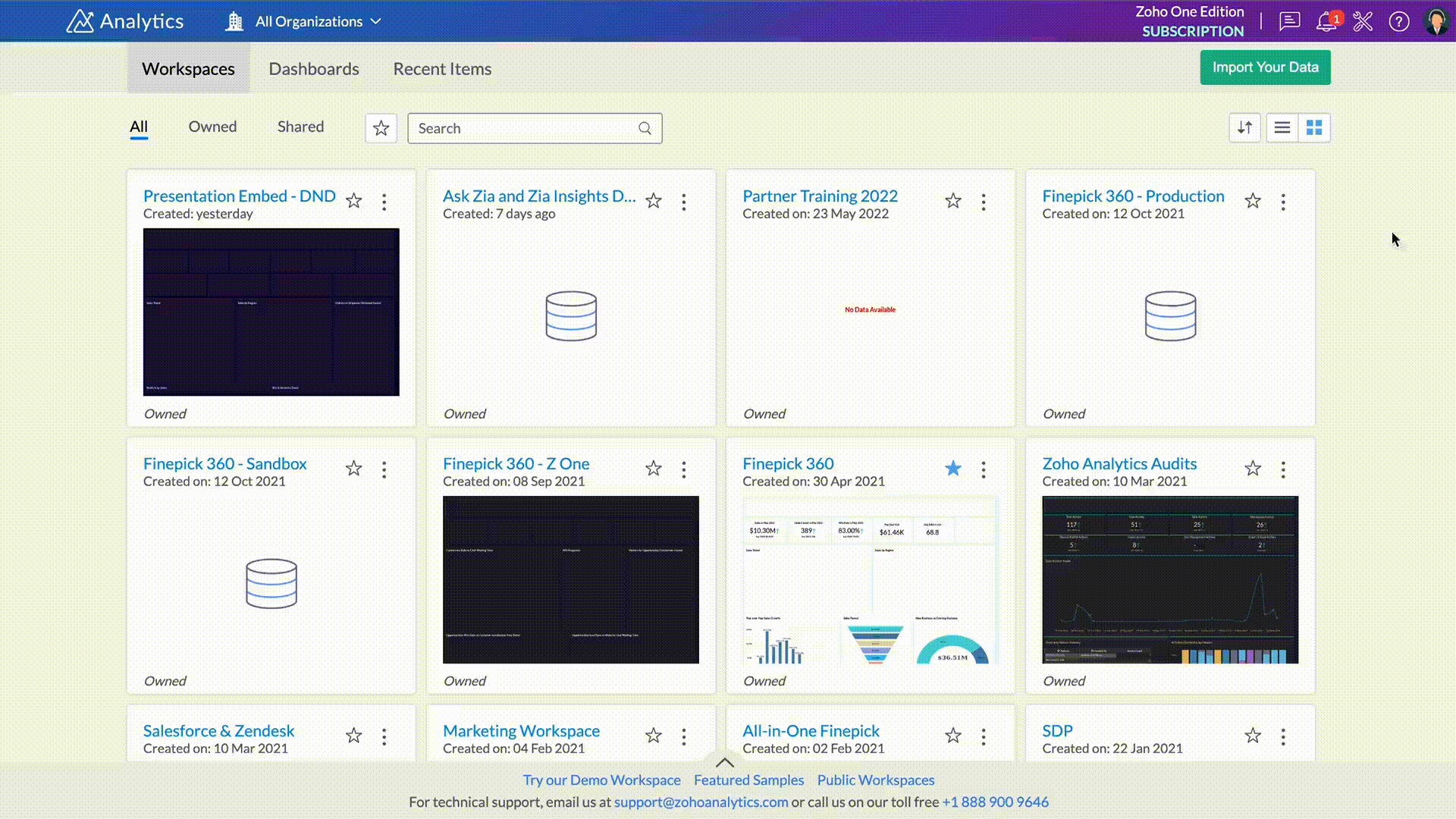Collapse the footer panel chevron

tap(725, 761)
